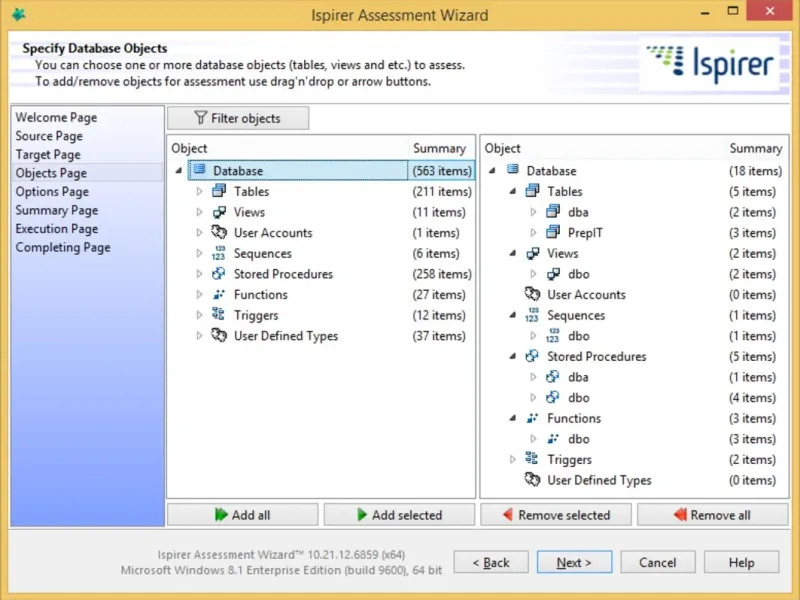Viewport: 800px width, 600px height.
Task: Expand the Tables node in the left tree
Action: point(199,191)
